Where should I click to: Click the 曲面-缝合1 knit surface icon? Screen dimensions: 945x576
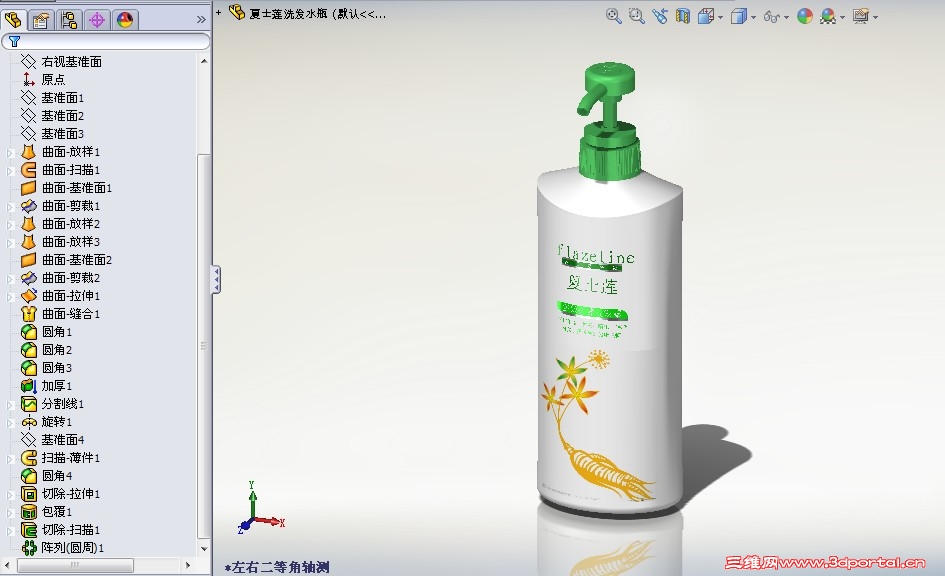28,313
